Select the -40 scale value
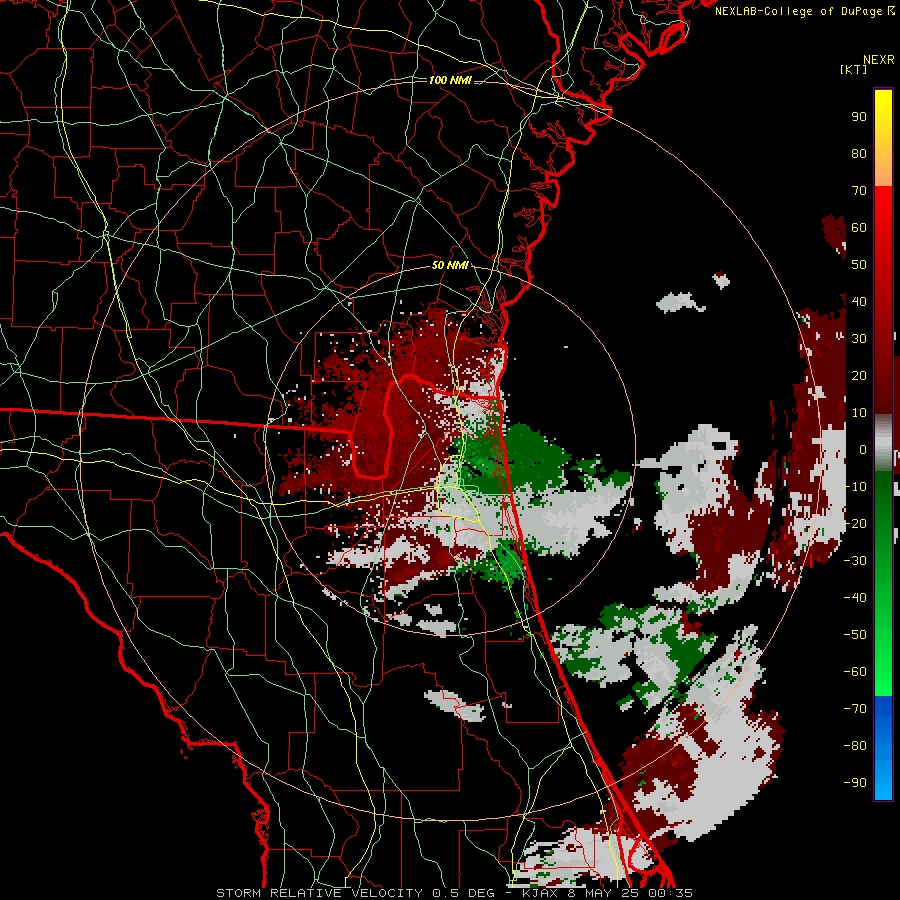This screenshot has width=900, height=900. point(855,598)
